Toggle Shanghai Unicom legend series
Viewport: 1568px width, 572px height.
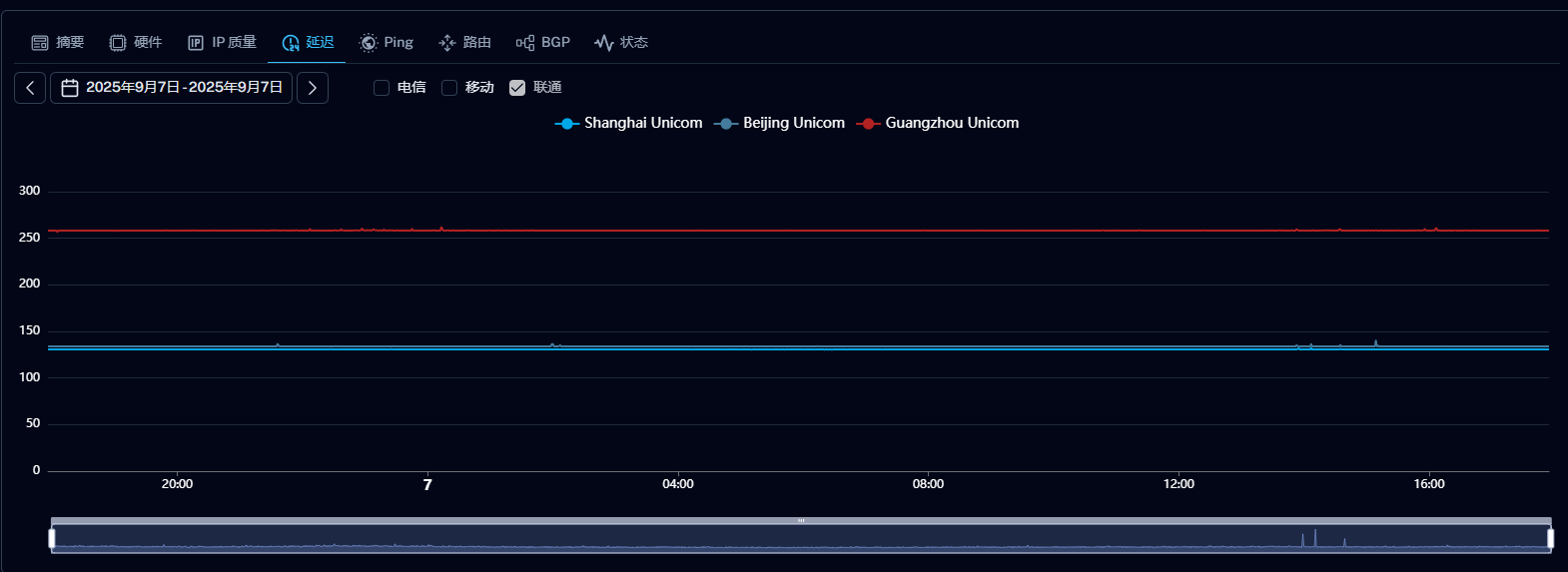point(629,123)
